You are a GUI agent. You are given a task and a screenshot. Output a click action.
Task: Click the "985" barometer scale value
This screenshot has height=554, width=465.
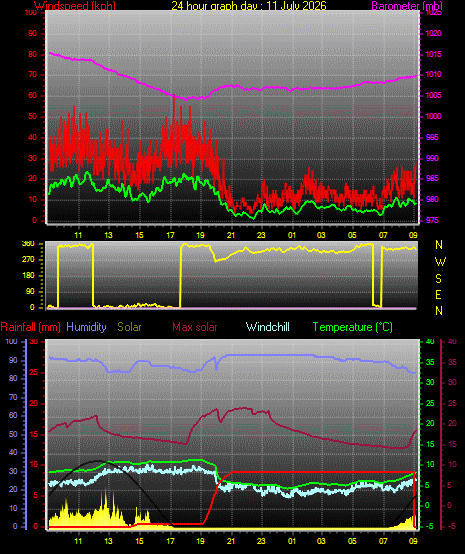[x=432, y=178]
